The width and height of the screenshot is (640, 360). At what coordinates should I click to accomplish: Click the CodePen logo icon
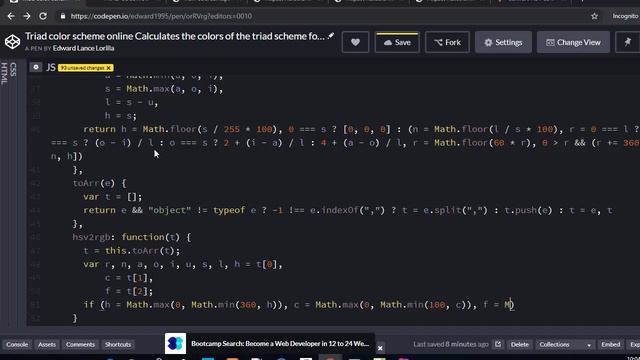tap(12, 42)
